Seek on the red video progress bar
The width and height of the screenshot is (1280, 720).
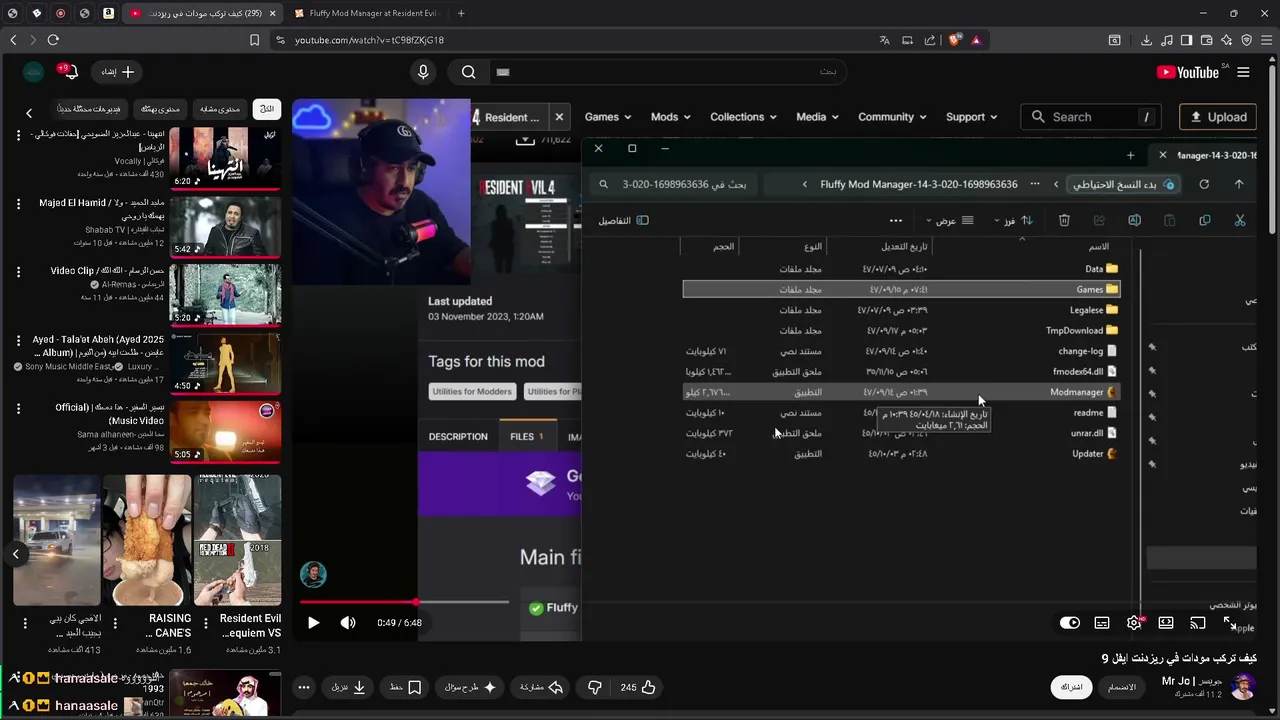point(357,602)
